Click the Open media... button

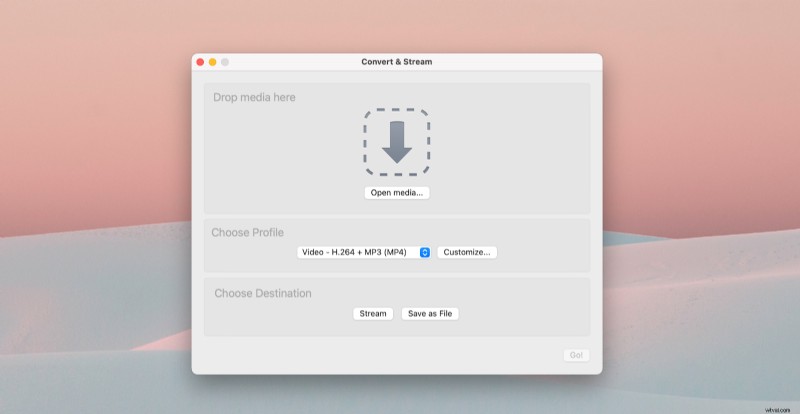(397, 193)
